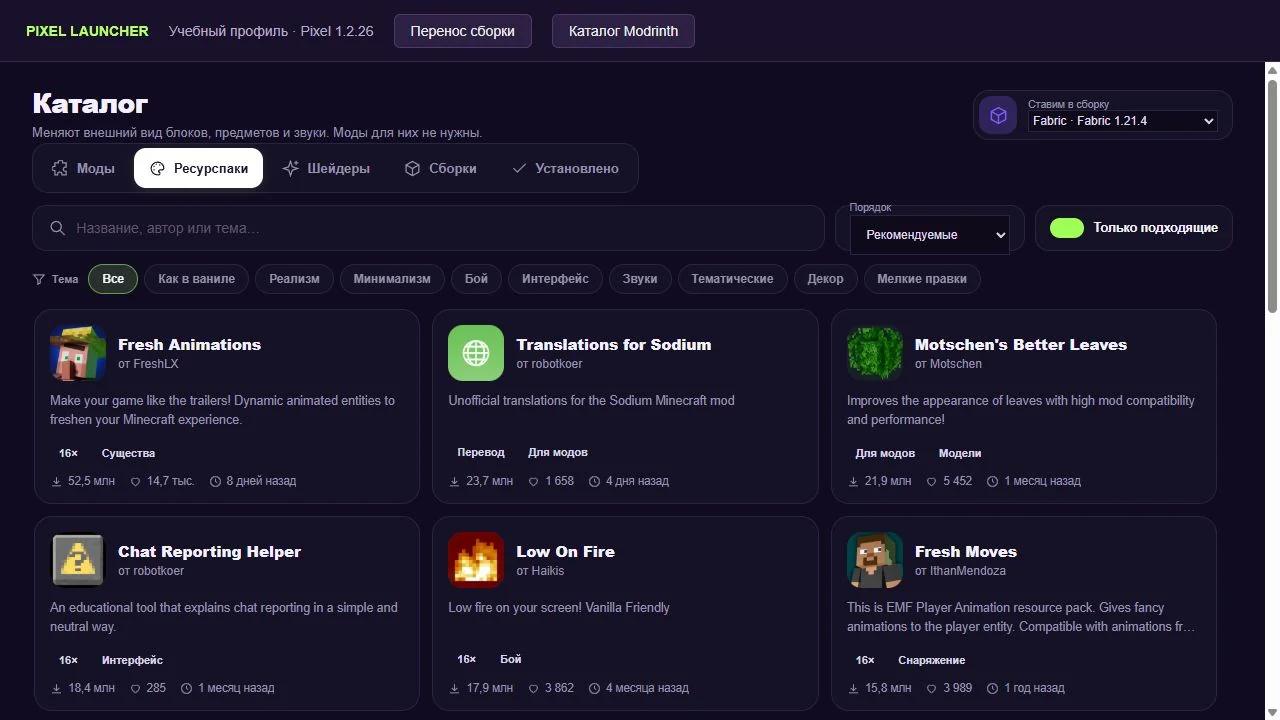The height and width of the screenshot is (720, 1280).
Task: Open the 'Low On Fire' title
Action: tap(565, 552)
